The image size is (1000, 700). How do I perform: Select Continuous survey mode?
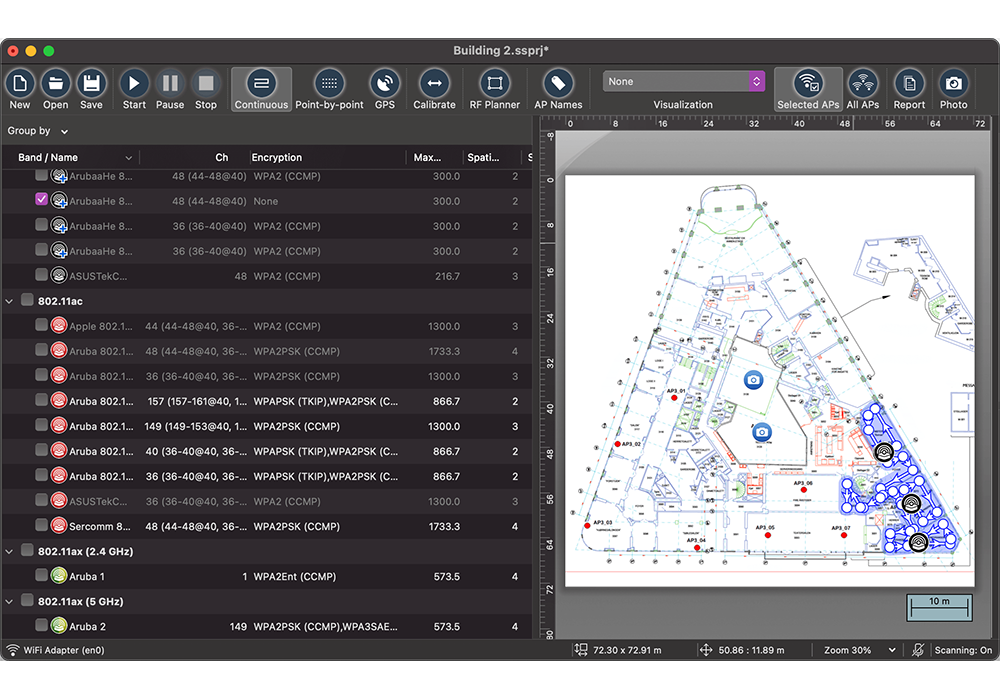261,89
